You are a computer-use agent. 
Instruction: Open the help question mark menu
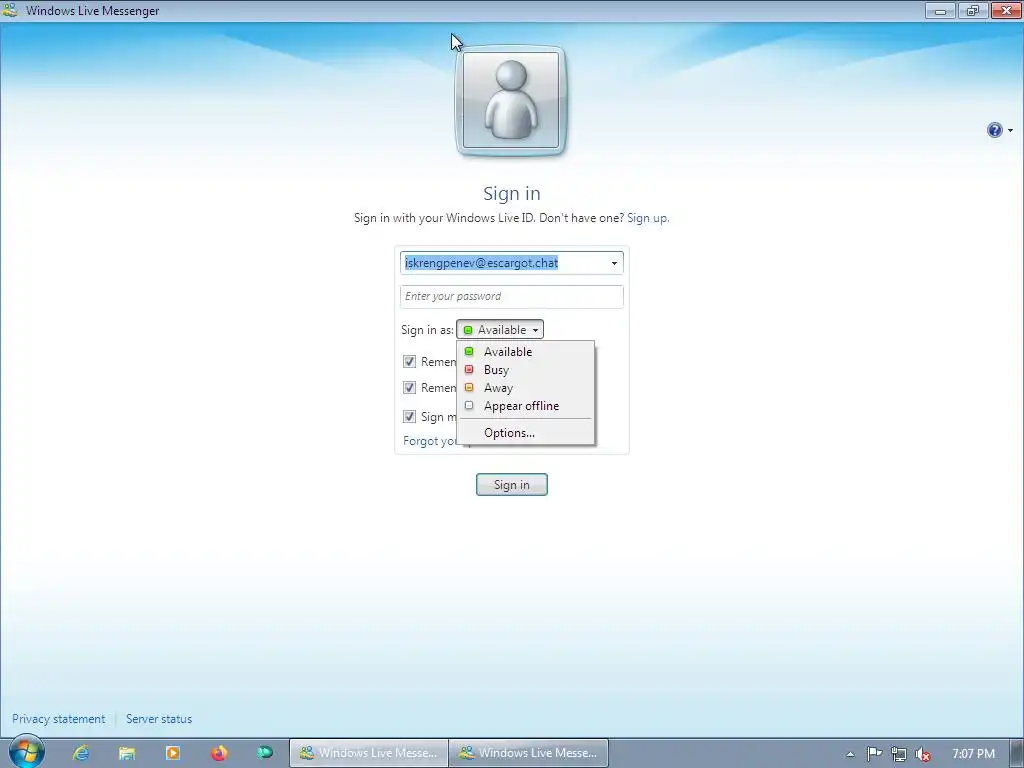click(994, 130)
